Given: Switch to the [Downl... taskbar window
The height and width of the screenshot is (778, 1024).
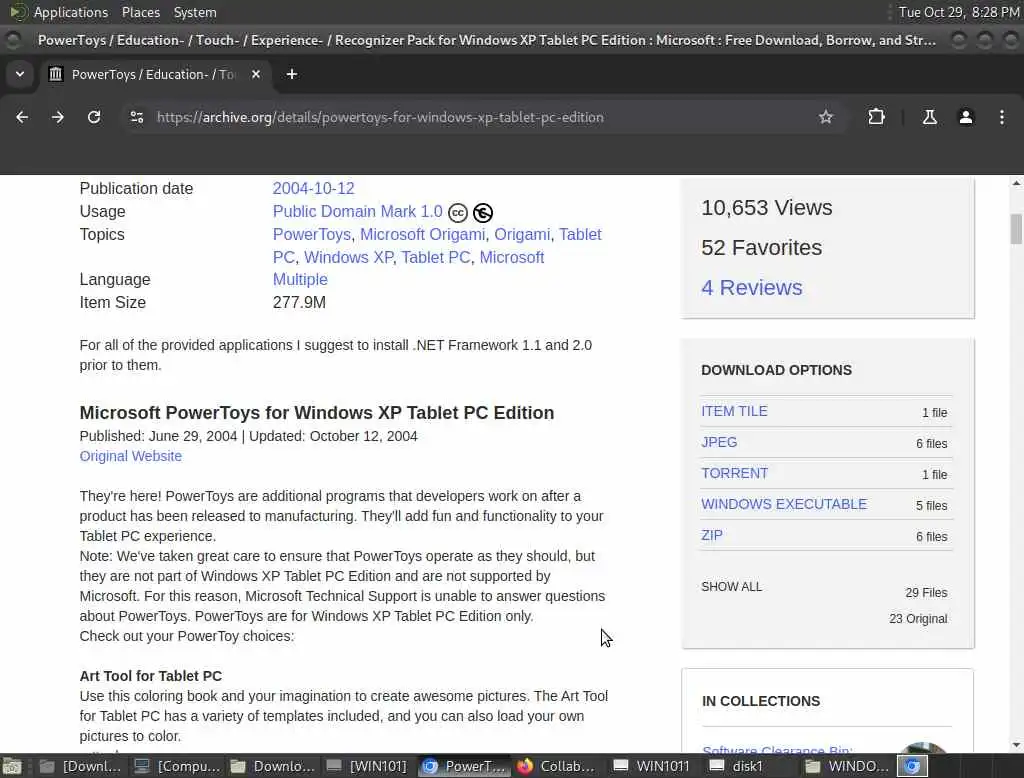Looking at the screenshot, I should pos(80,766).
